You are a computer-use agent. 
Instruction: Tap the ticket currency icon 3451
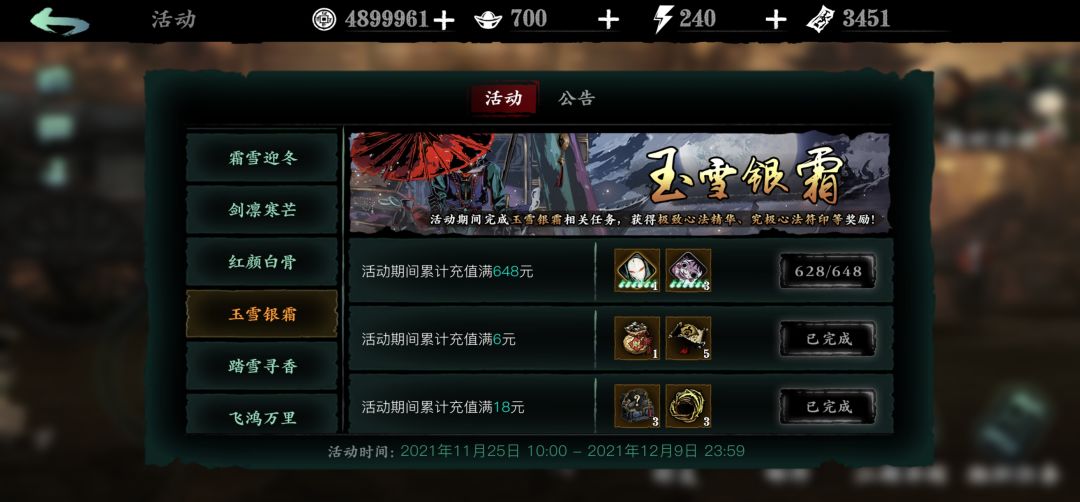coord(820,19)
